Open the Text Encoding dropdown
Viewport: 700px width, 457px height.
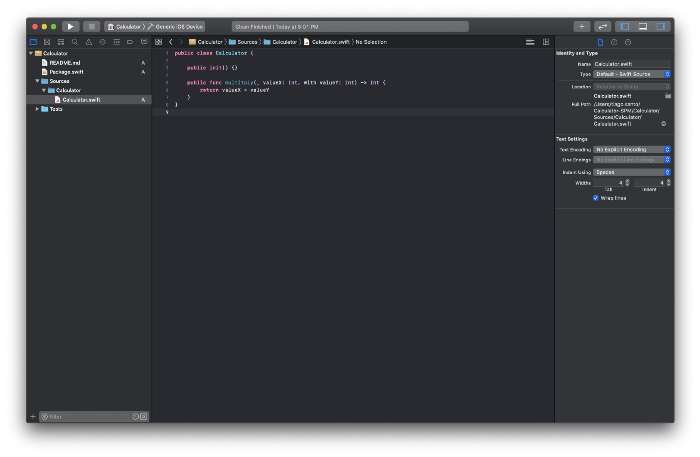(x=632, y=149)
